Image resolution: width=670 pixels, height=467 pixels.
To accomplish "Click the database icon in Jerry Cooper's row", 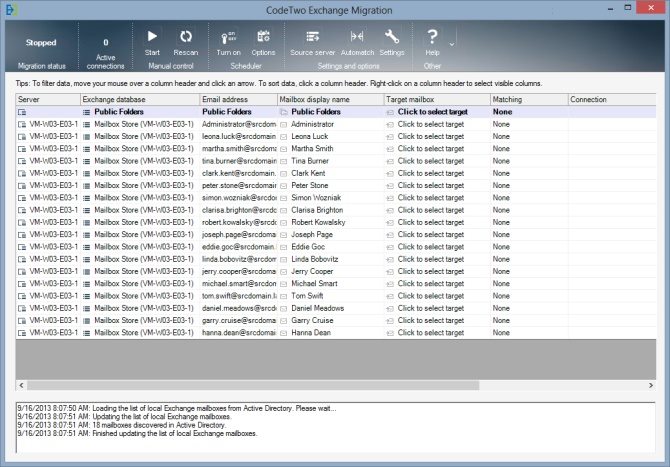I will [x=86, y=272].
